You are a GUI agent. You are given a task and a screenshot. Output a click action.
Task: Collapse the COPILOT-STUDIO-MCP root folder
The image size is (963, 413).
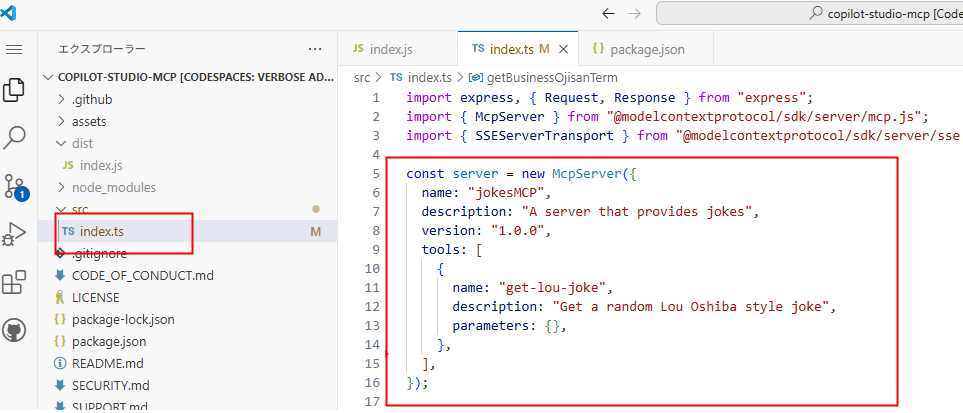(188, 77)
